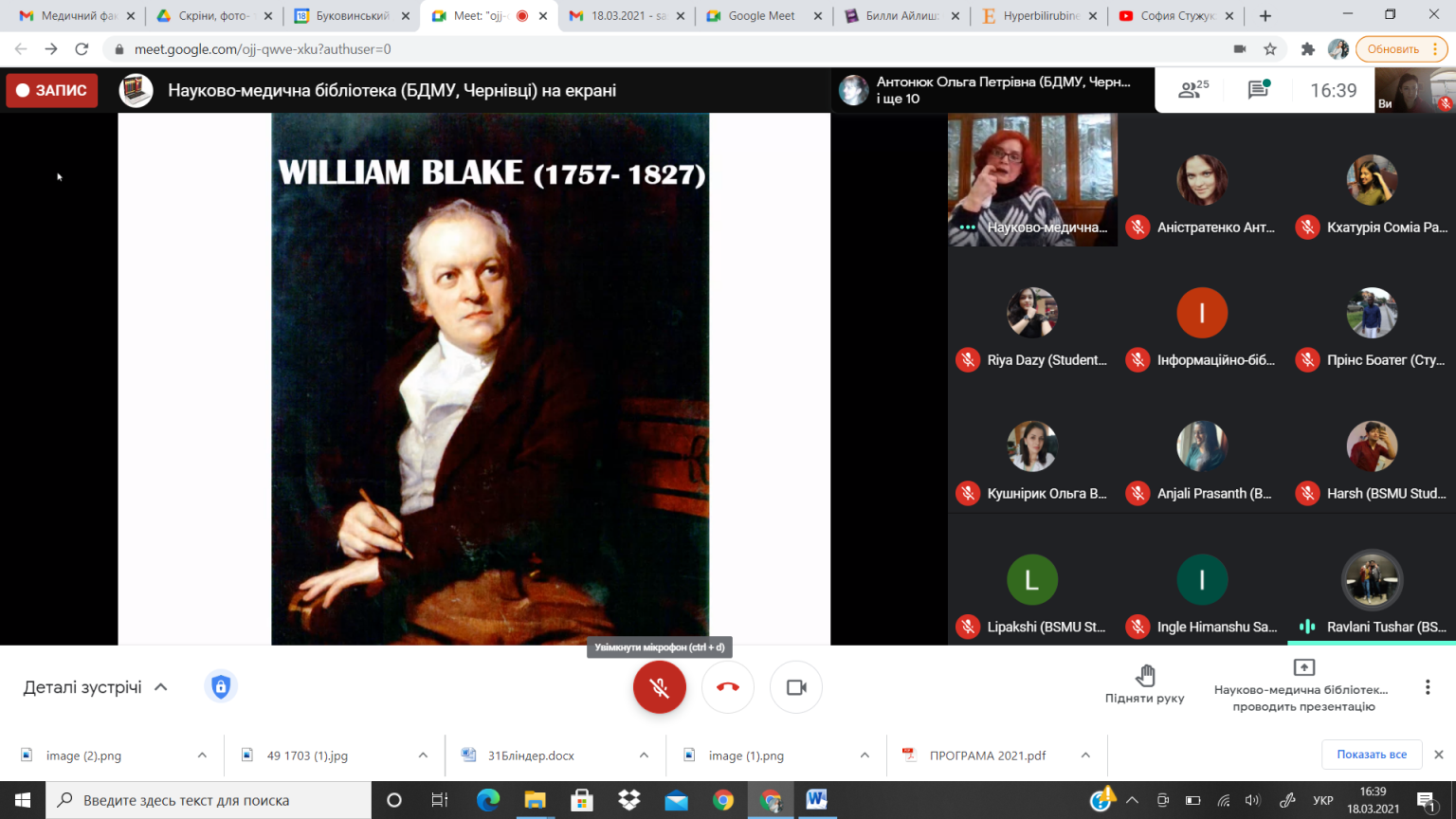Open the extensions puzzle icon

(1308, 49)
